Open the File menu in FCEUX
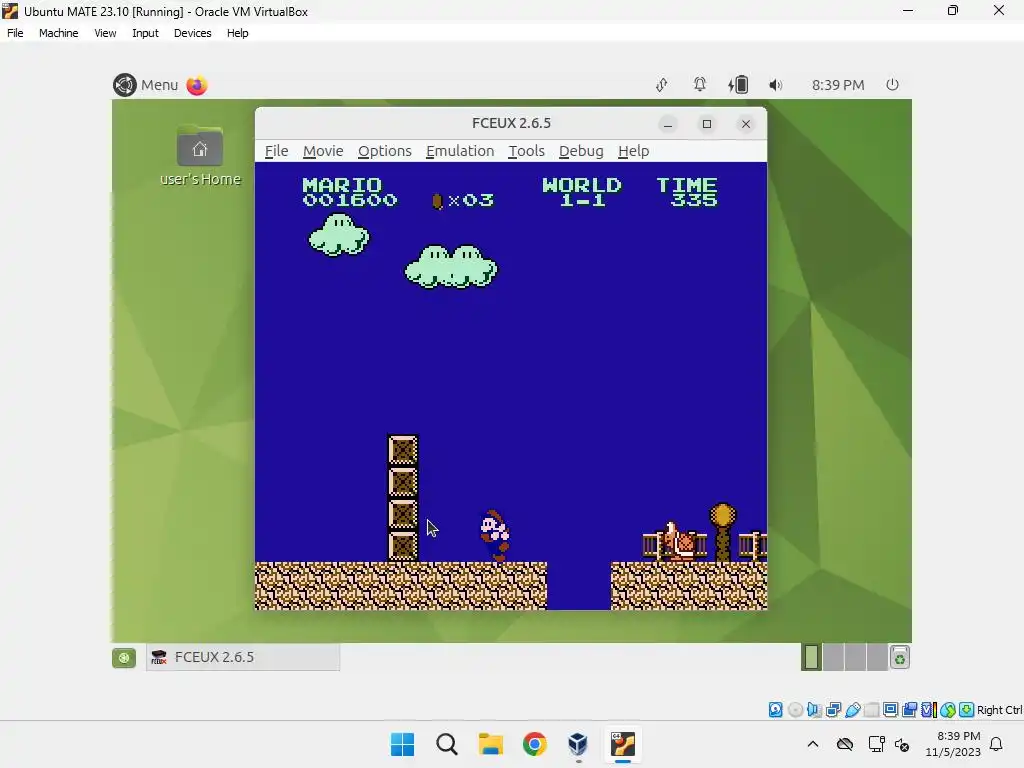This screenshot has width=1024, height=768. click(x=276, y=151)
